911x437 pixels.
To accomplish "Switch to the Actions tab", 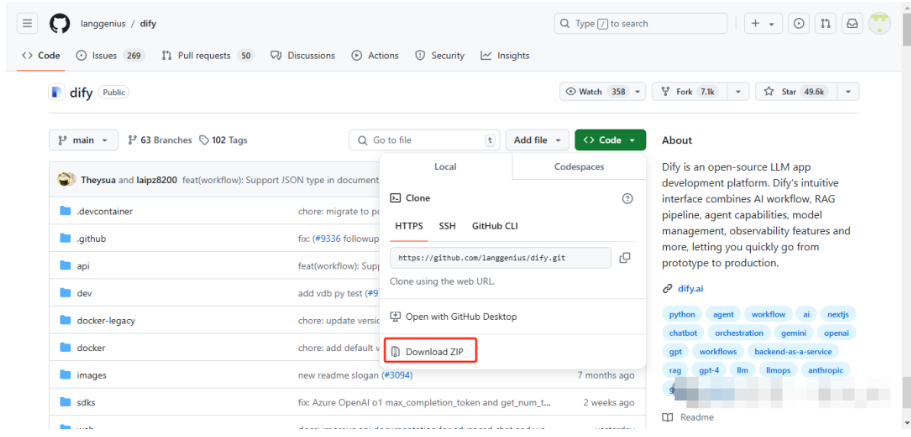I will [375, 56].
